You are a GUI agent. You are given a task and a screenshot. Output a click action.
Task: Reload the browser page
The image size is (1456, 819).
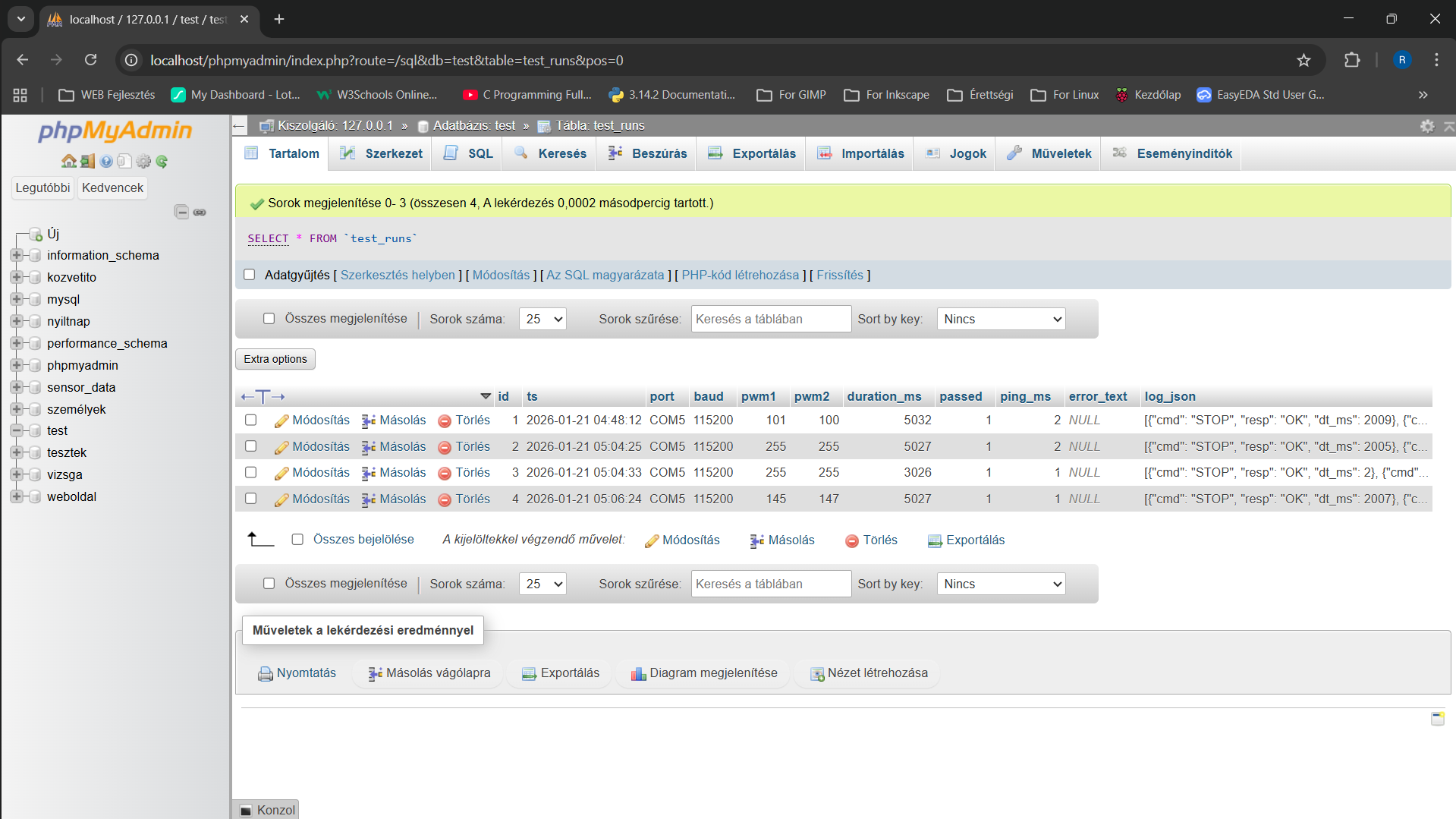[x=90, y=60]
